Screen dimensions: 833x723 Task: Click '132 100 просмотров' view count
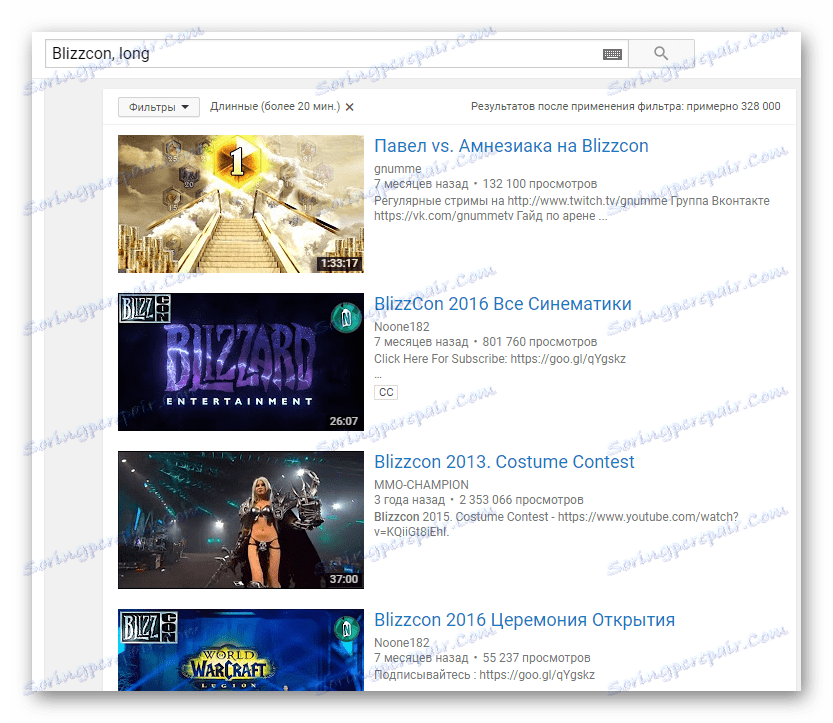click(539, 184)
